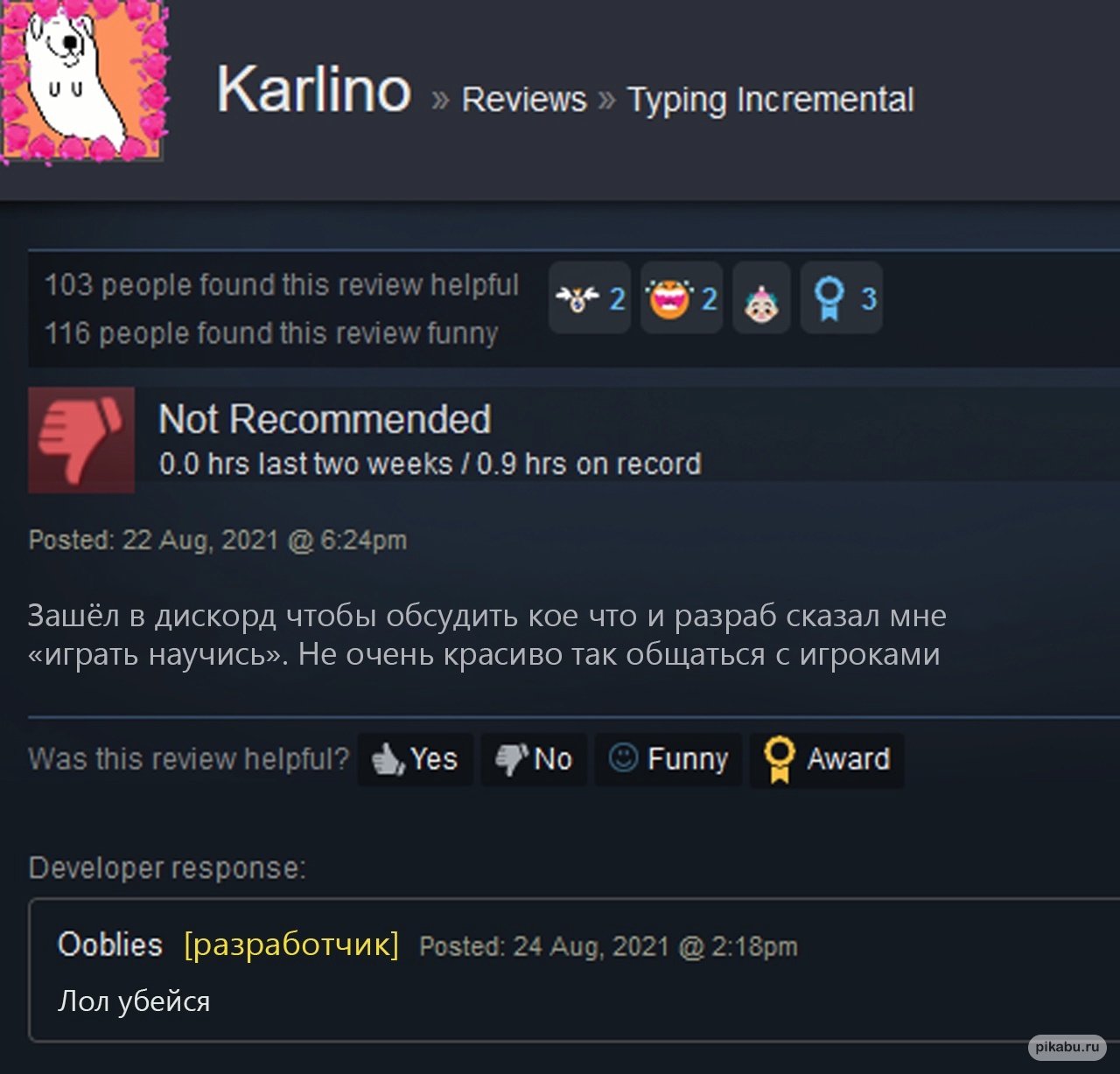The image size is (1120, 1074).
Task: Open the Typing Incremental breadcrumb link
Action: click(x=771, y=100)
